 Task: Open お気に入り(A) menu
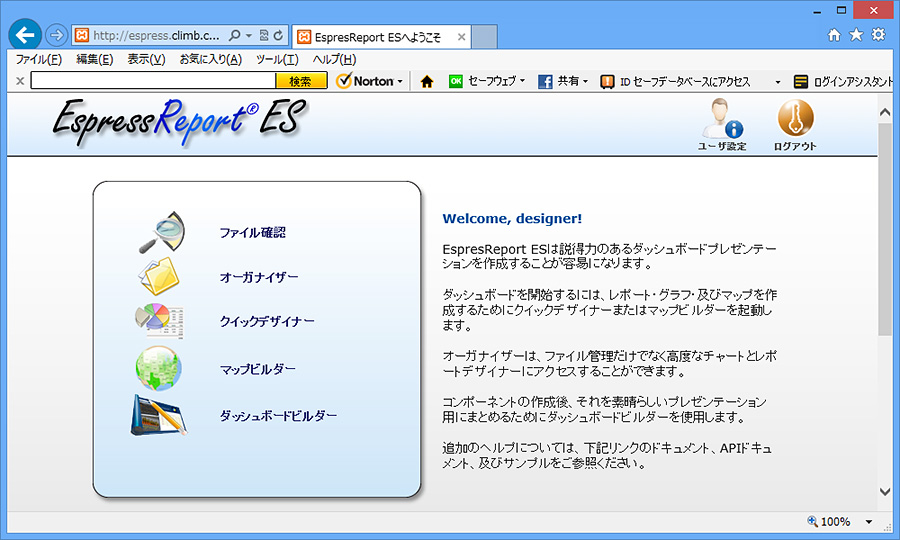pos(211,59)
